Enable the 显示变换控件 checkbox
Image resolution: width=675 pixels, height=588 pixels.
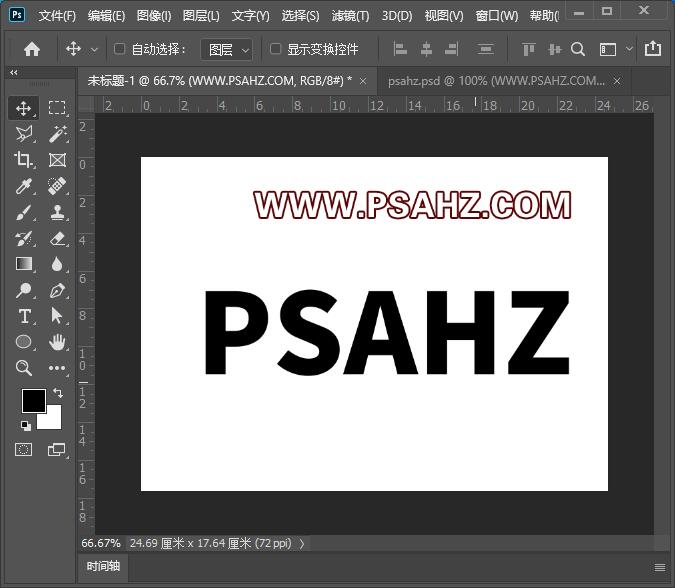tap(276, 49)
